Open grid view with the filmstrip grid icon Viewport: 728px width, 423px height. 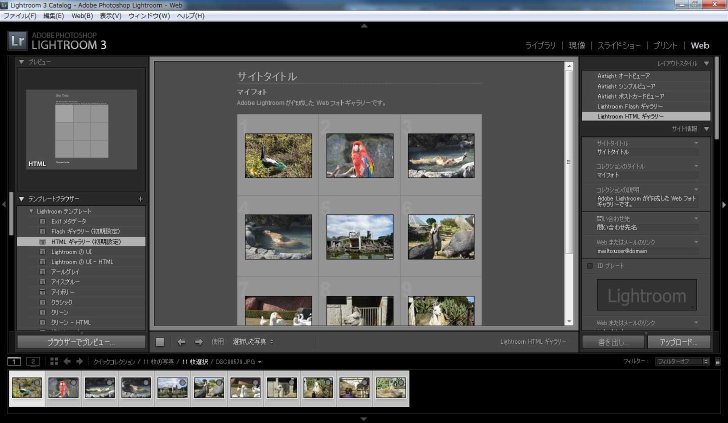(x=54, y=361)
